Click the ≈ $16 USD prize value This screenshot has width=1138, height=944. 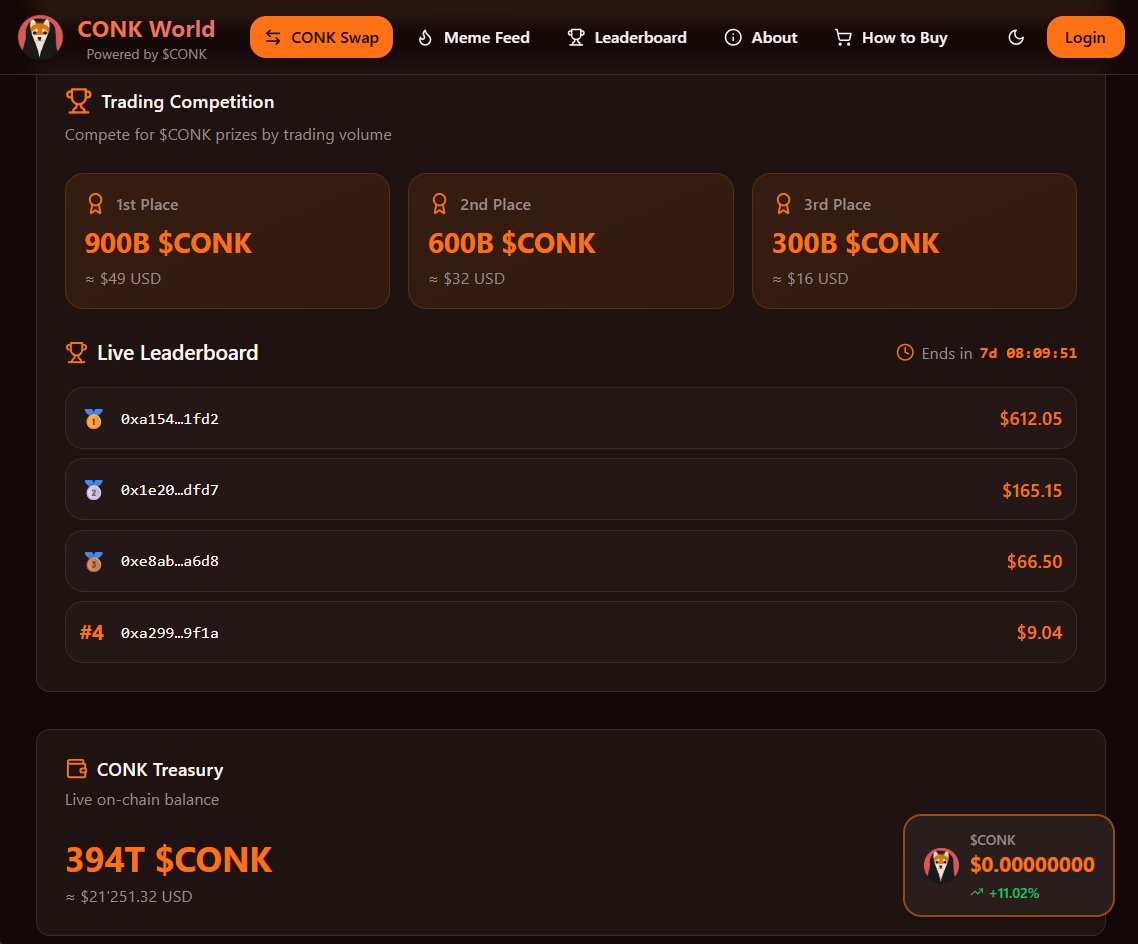pos(810,279)
